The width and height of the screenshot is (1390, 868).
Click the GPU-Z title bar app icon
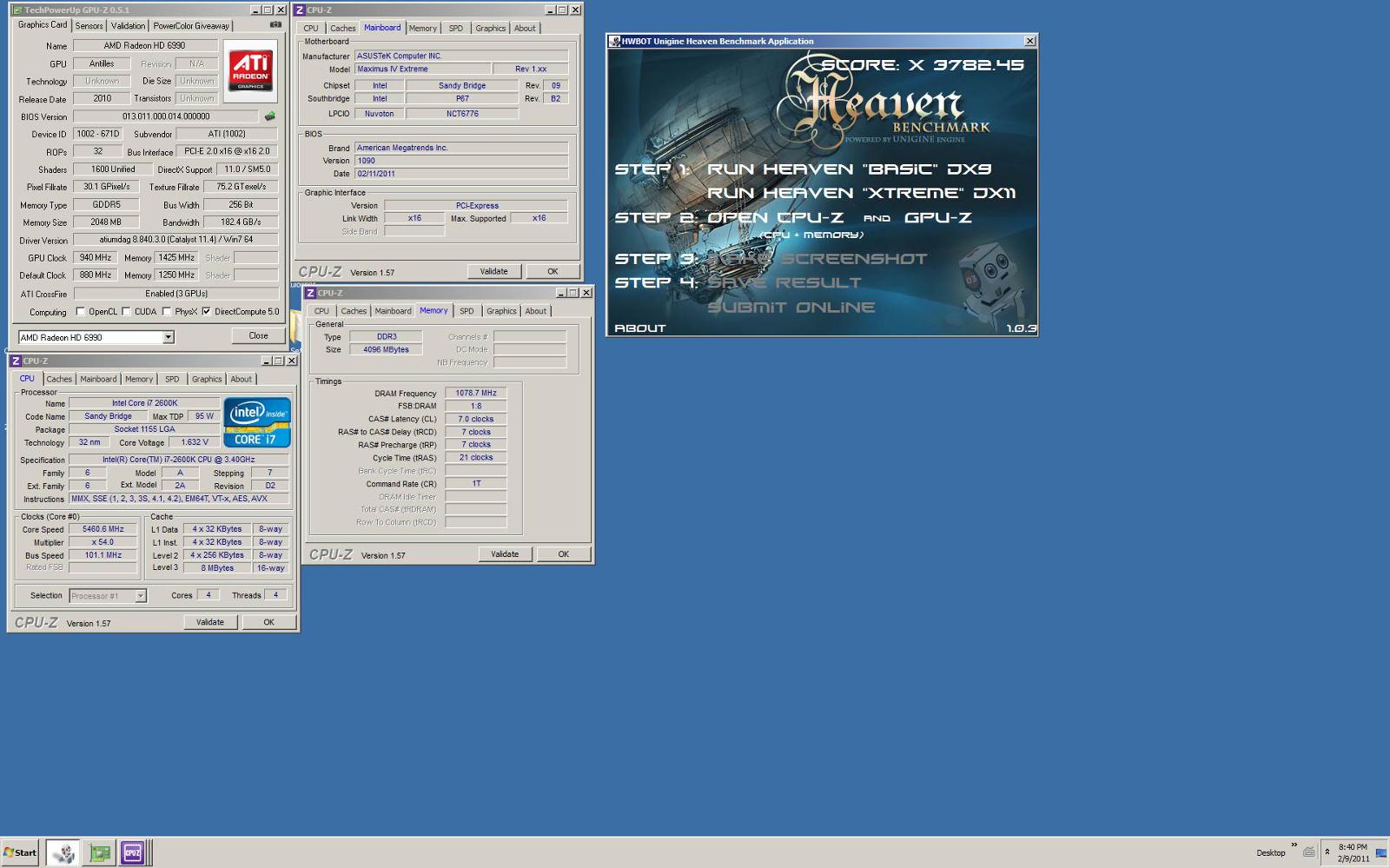[x=18, y=10]
